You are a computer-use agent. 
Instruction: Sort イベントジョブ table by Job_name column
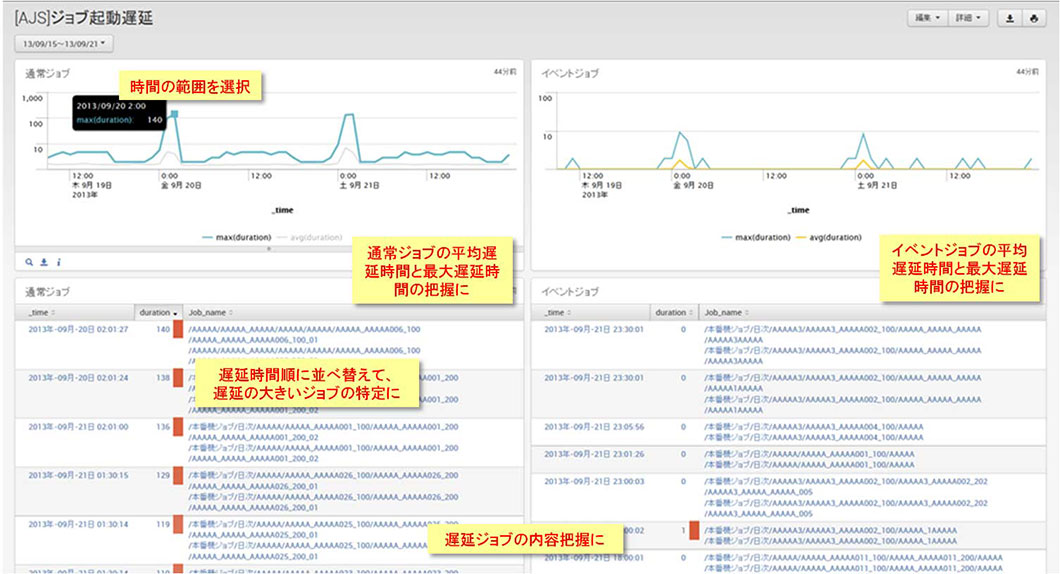tap(728, 312)
